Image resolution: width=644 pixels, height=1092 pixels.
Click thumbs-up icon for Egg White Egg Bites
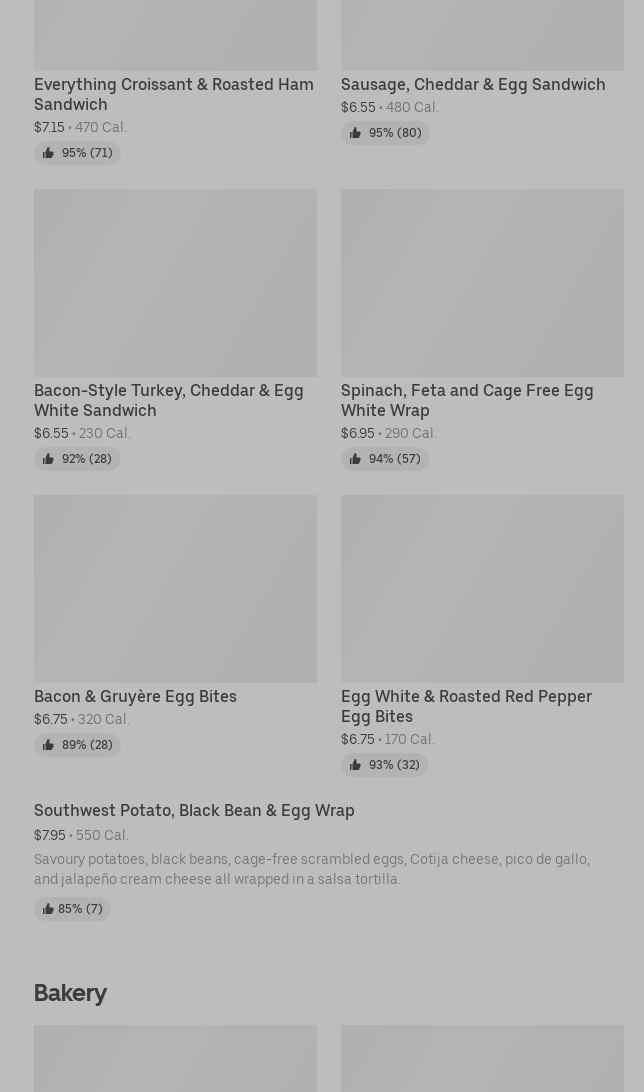click(x=355, y=765)
